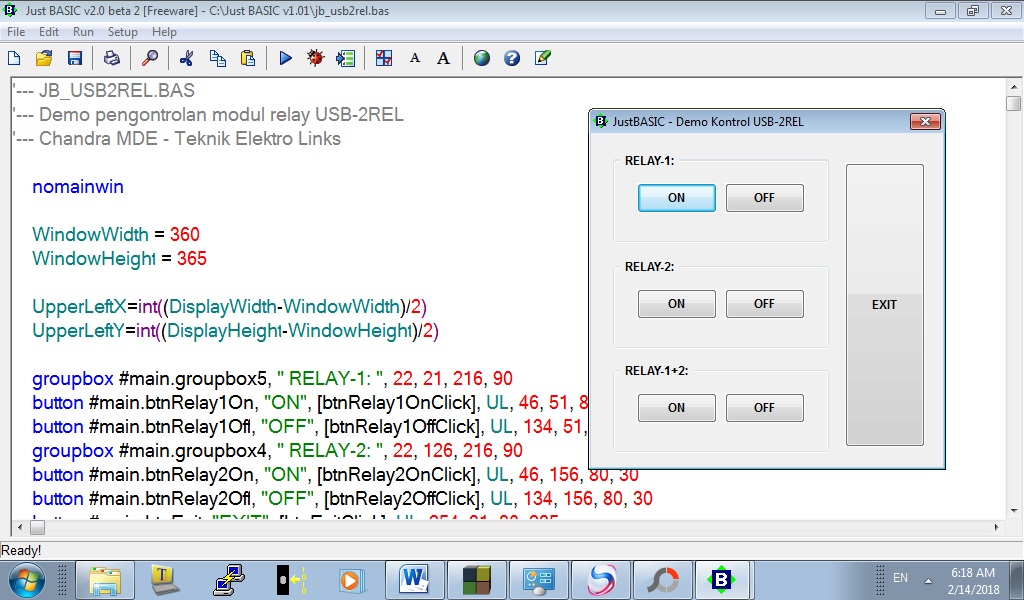
Task: Click the WindowWidth value 360
Action: click(x=185, y=234)
